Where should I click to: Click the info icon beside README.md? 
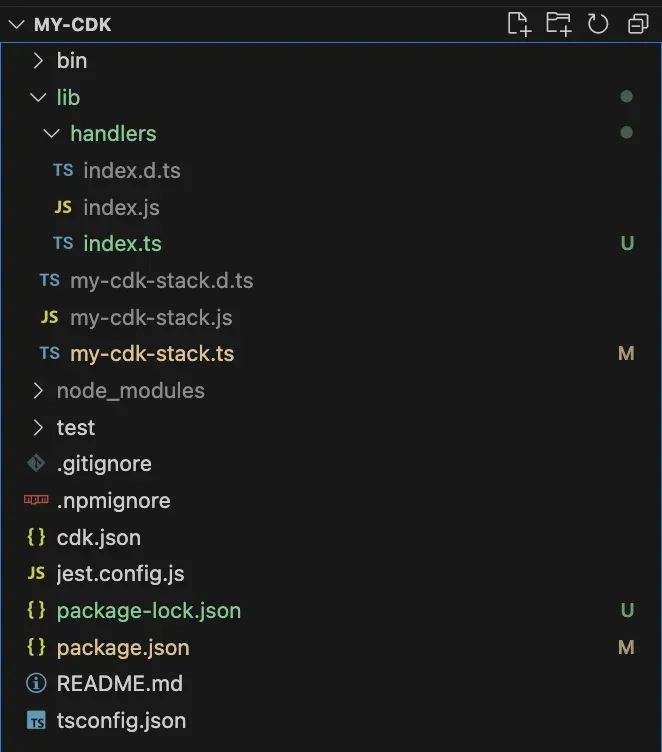click(x=36, y=684)
